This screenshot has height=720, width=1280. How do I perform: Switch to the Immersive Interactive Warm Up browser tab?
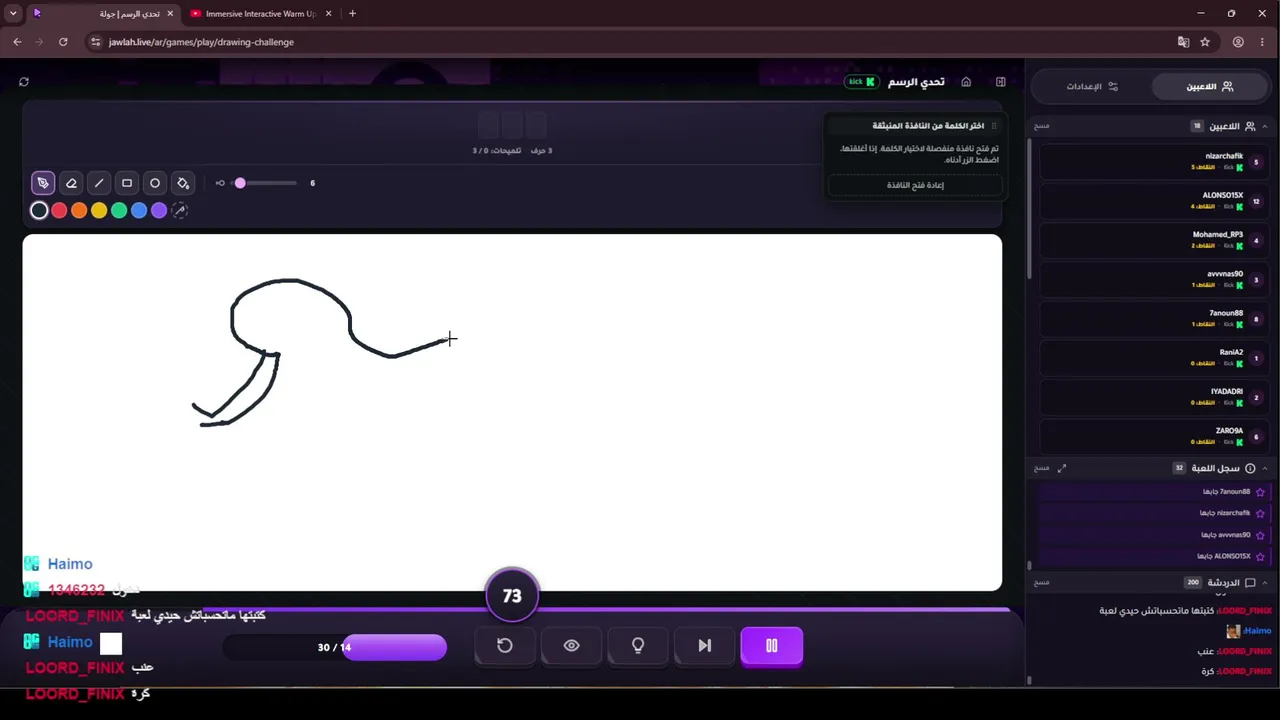tap(260, 14)
